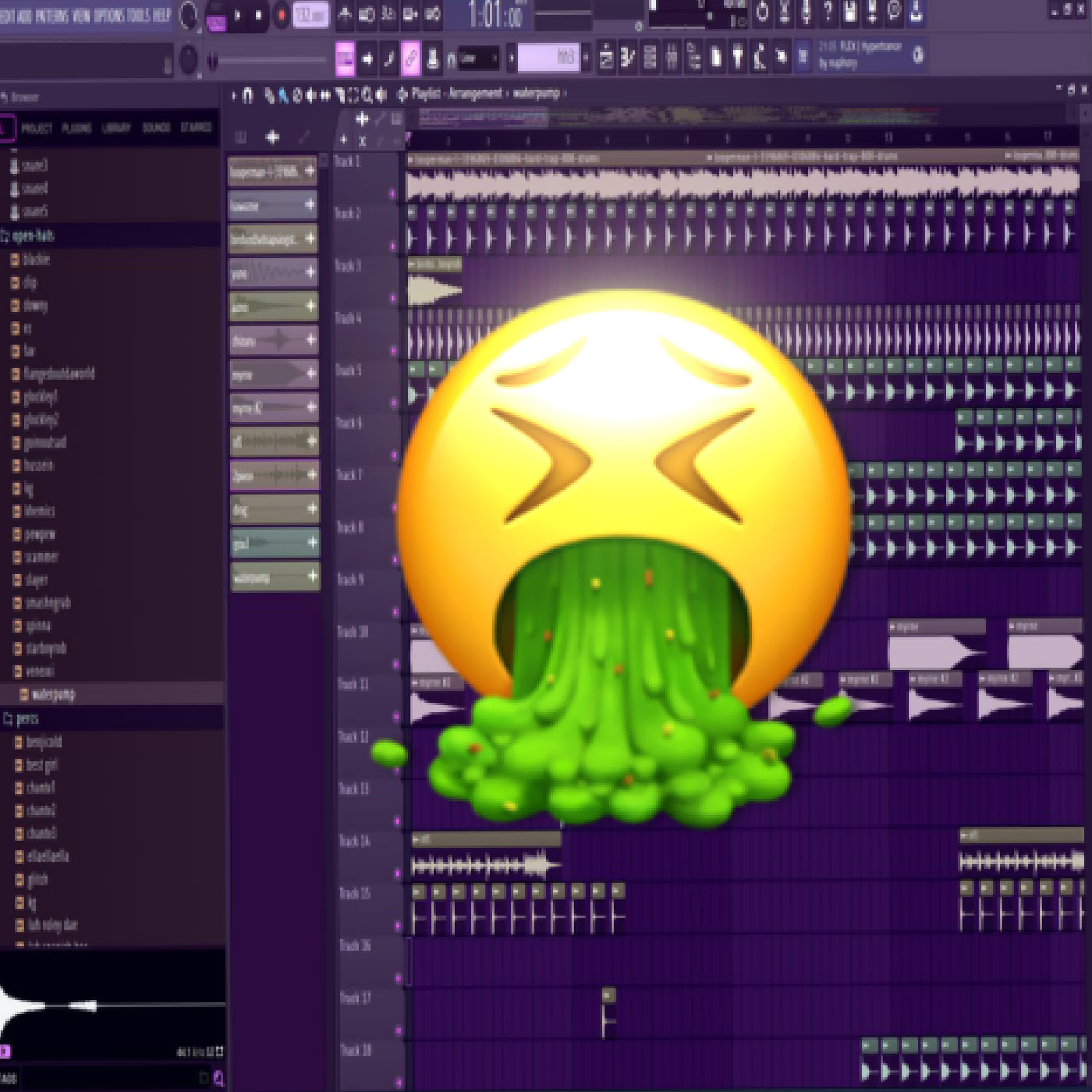
Task: Click the sample preview waveform
Action: coord(112,1005)
